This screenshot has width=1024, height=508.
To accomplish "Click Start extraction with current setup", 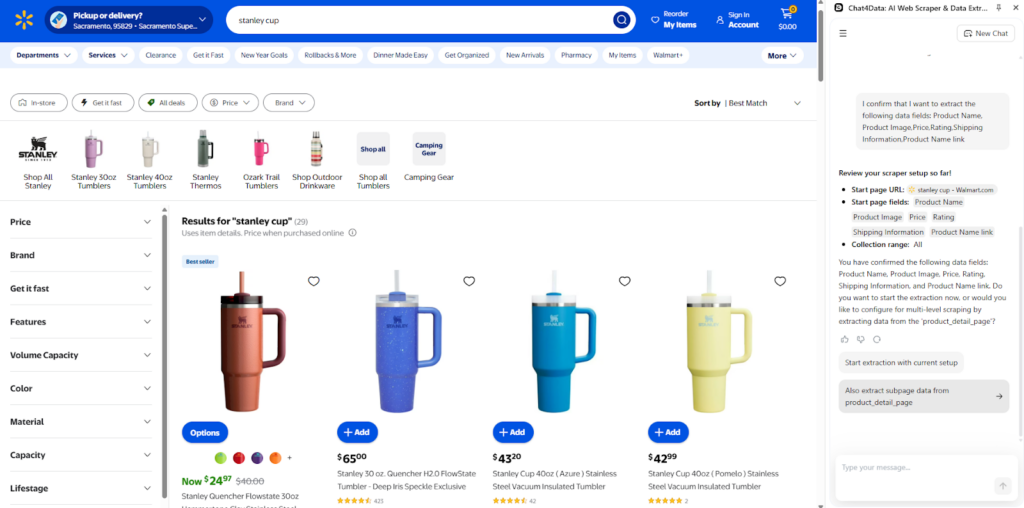I will (901, 362).
